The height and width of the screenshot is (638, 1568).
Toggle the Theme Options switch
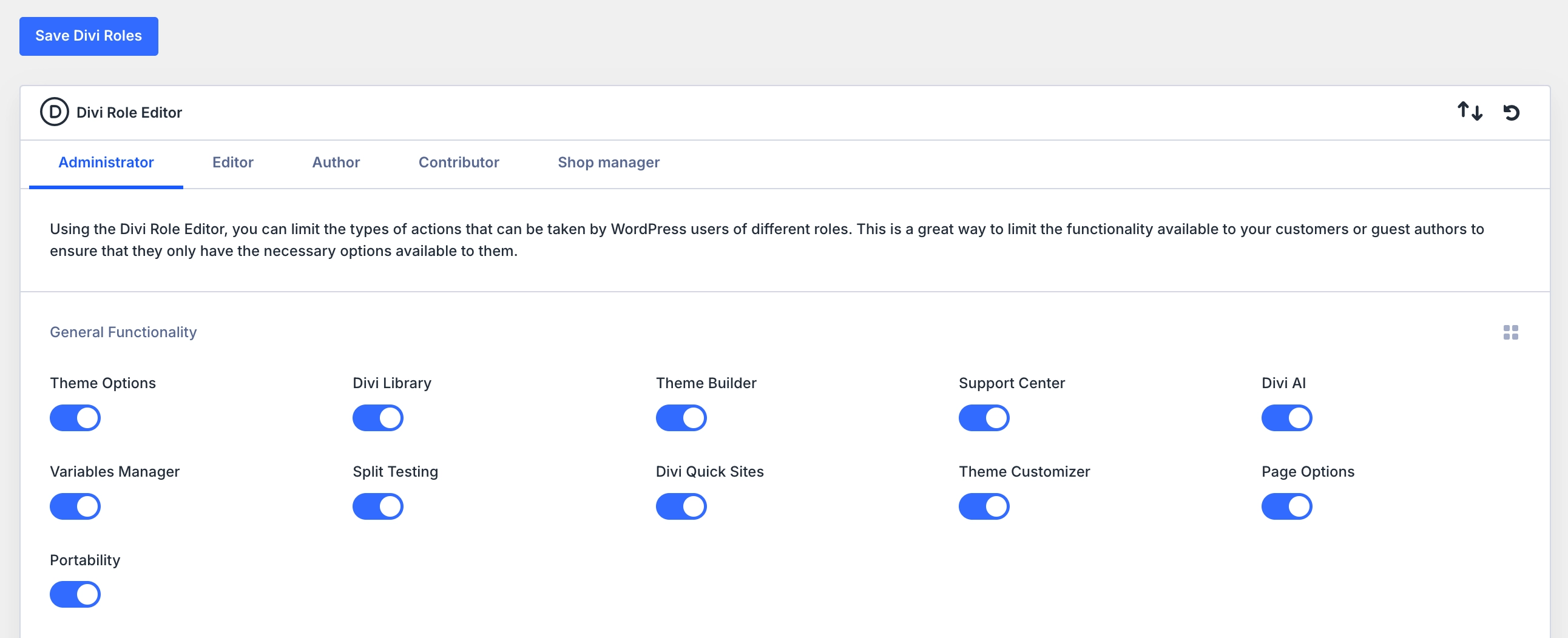coord(75,418)
